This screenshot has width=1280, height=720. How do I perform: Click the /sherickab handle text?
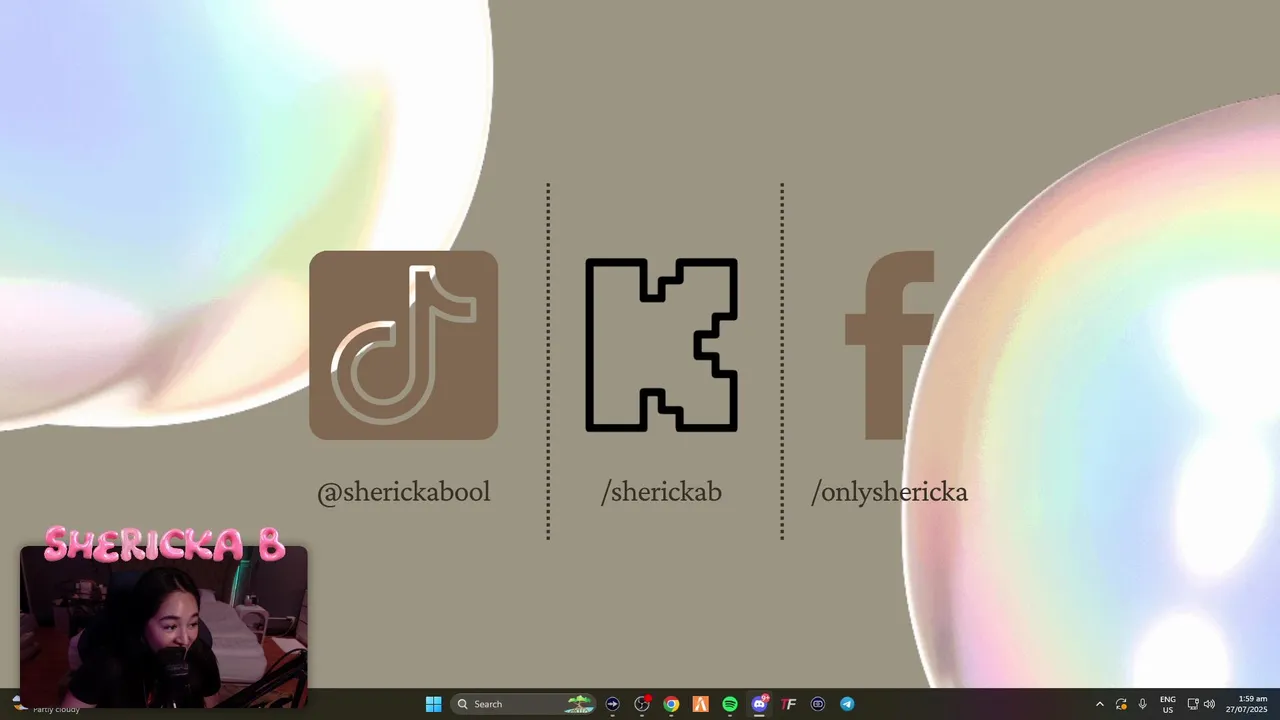(661, 492)
